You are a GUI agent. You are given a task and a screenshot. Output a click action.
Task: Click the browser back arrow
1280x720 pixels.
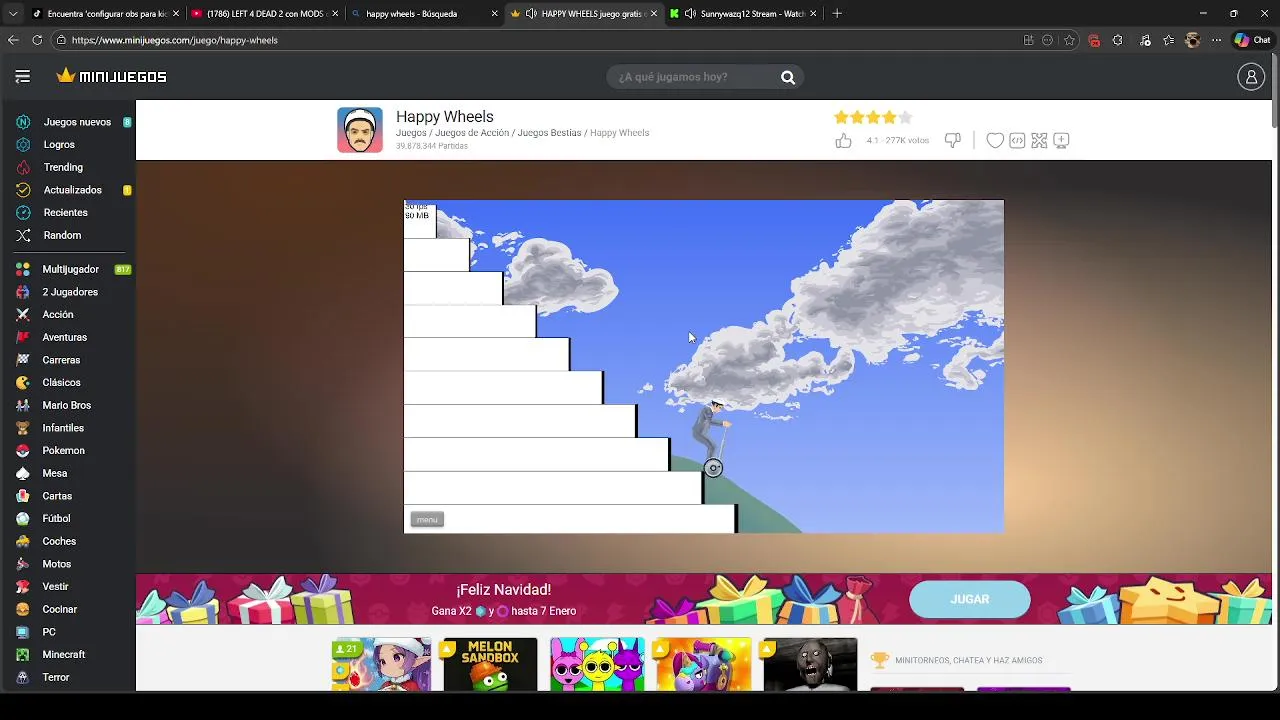[13, 40]
